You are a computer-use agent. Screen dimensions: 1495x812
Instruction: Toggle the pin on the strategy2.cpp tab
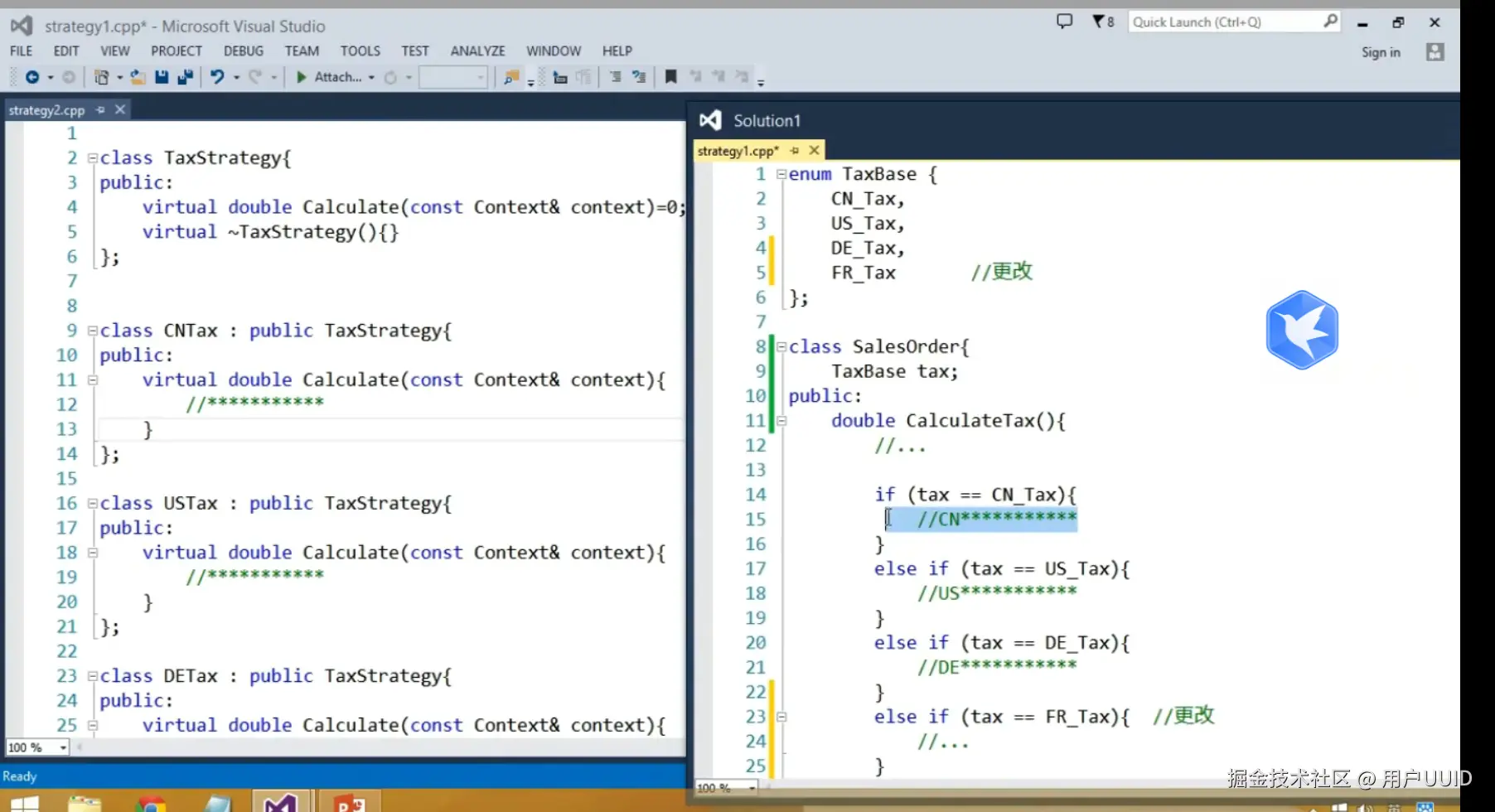click(100, 109)
